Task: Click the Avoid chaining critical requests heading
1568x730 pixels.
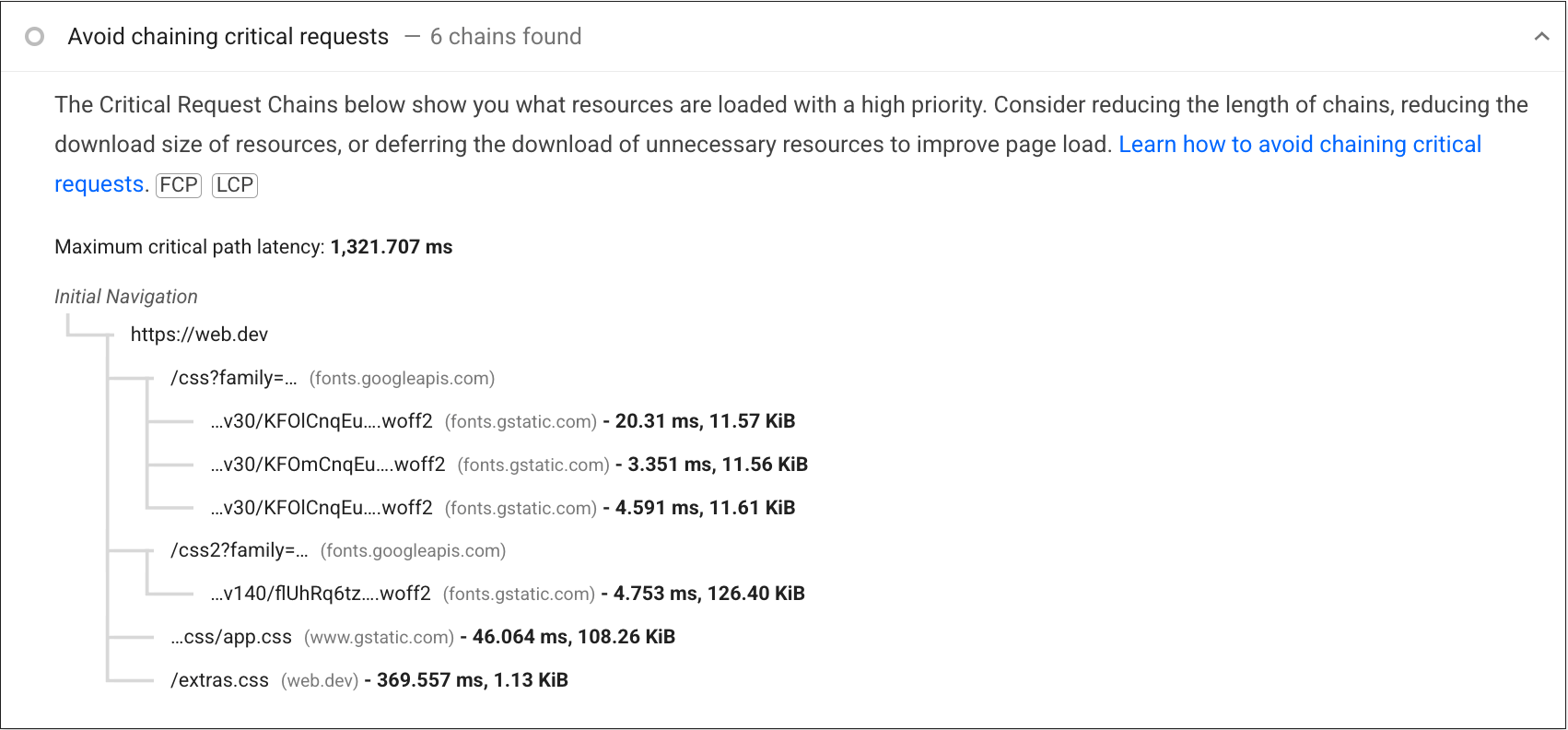Action: pos(228,36)
